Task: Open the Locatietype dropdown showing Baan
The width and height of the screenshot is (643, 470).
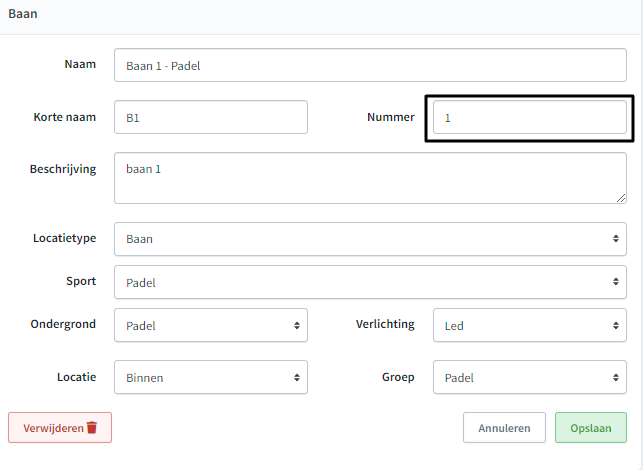Action: point(370,239)
